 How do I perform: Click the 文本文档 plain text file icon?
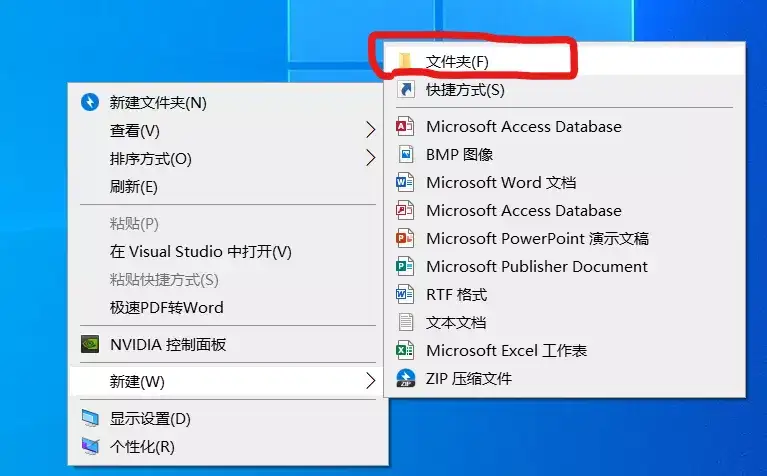(x=406, y=322)
